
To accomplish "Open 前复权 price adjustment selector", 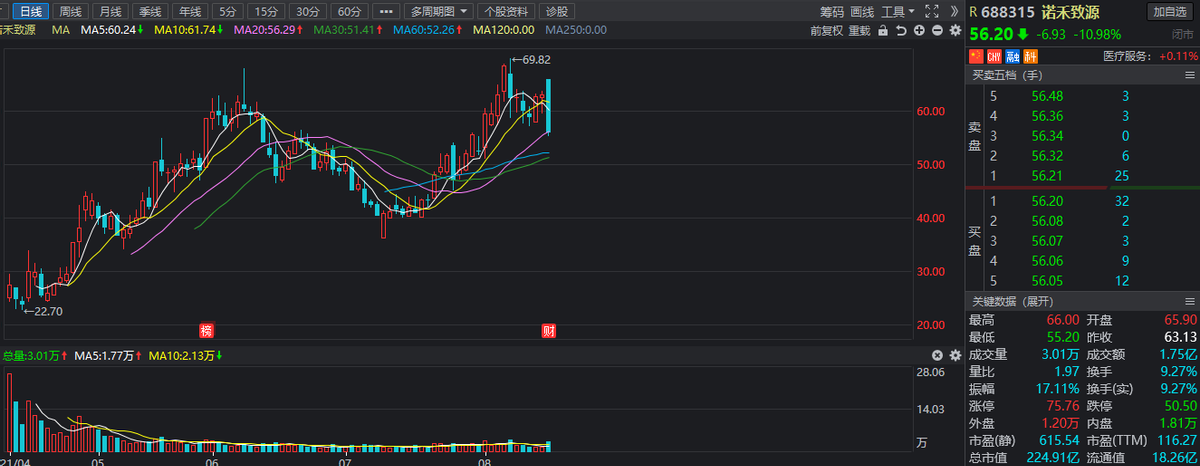I will [826, 30].
